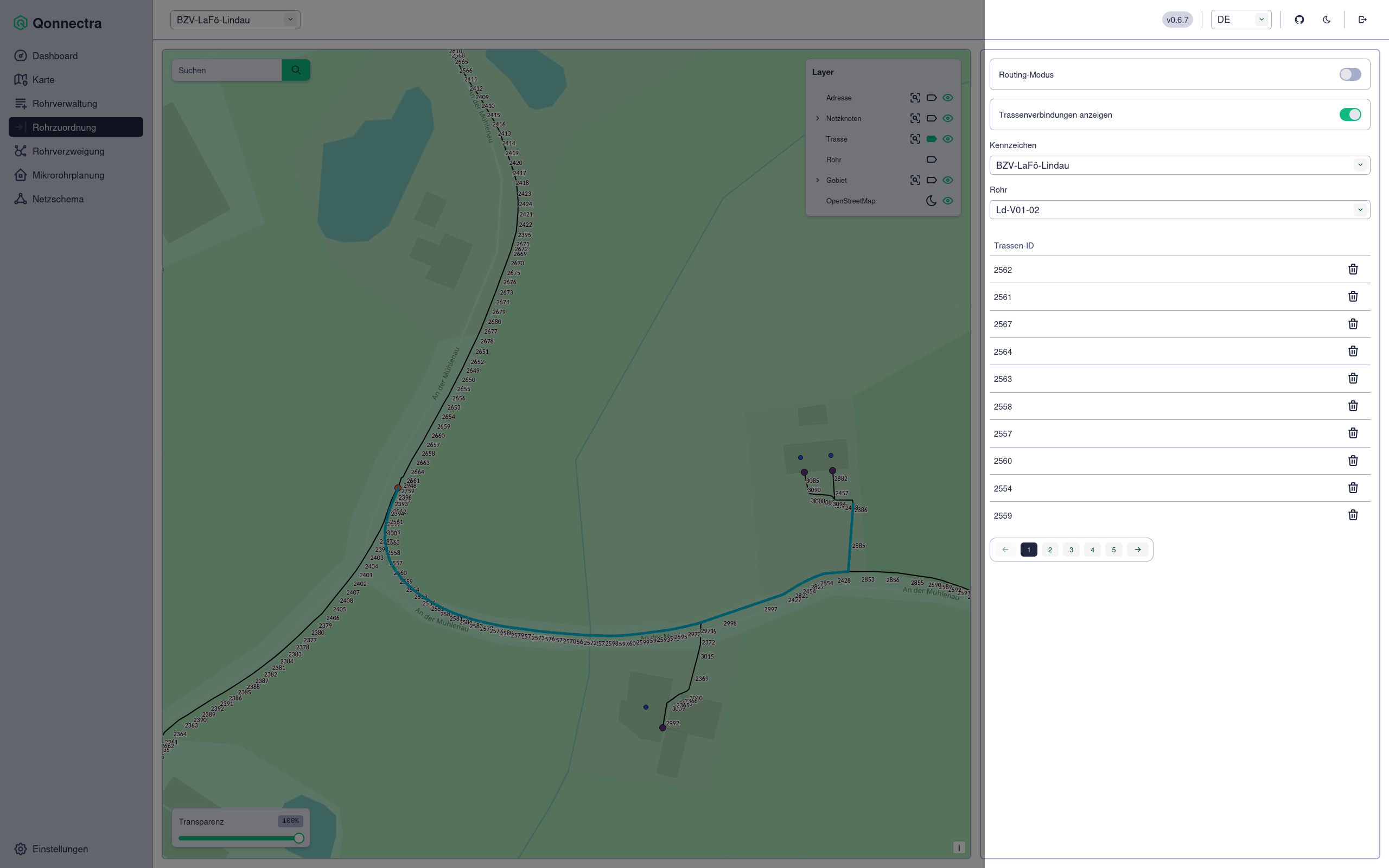Image resolution: width=1389 pixels, height=868 pixels.
Task: Switch to dark mode via moon icon
Action: point(1327,20)
